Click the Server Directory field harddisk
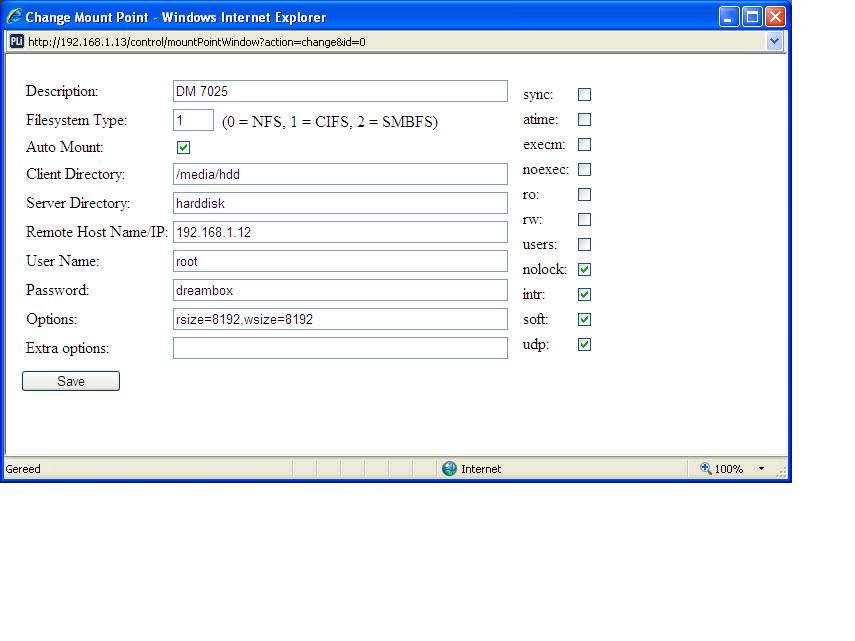The width and height of the screenshot is (855, 641). click(x=340, y=203)
